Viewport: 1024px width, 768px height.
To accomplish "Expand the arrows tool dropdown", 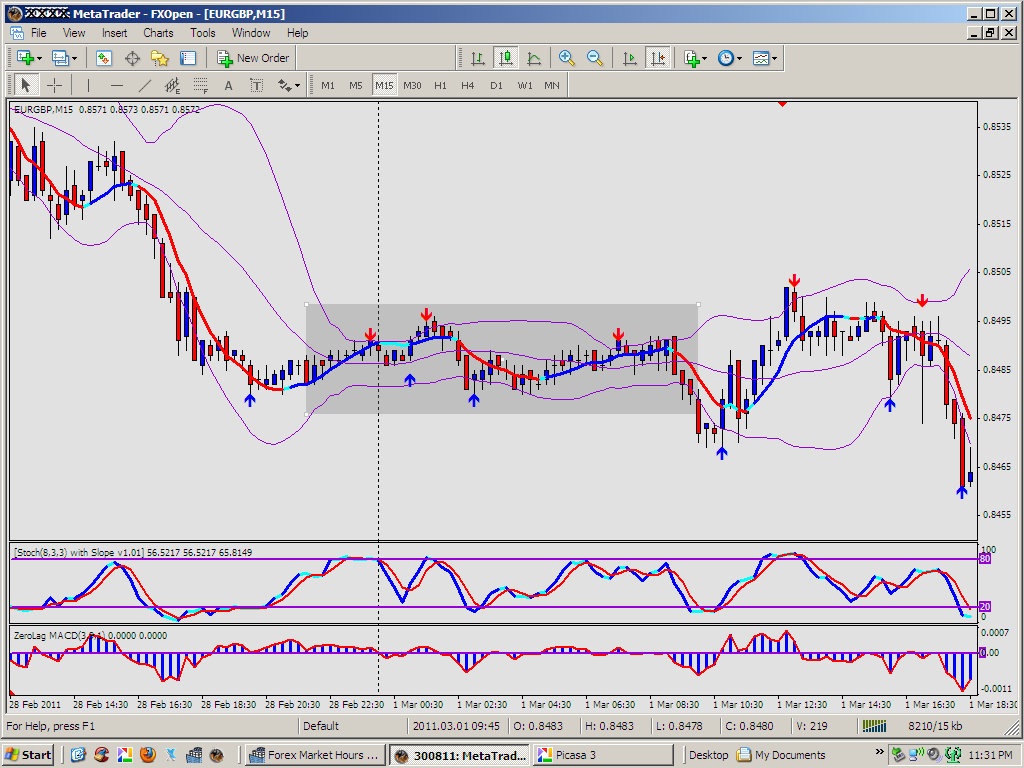I will coord(297,86).
